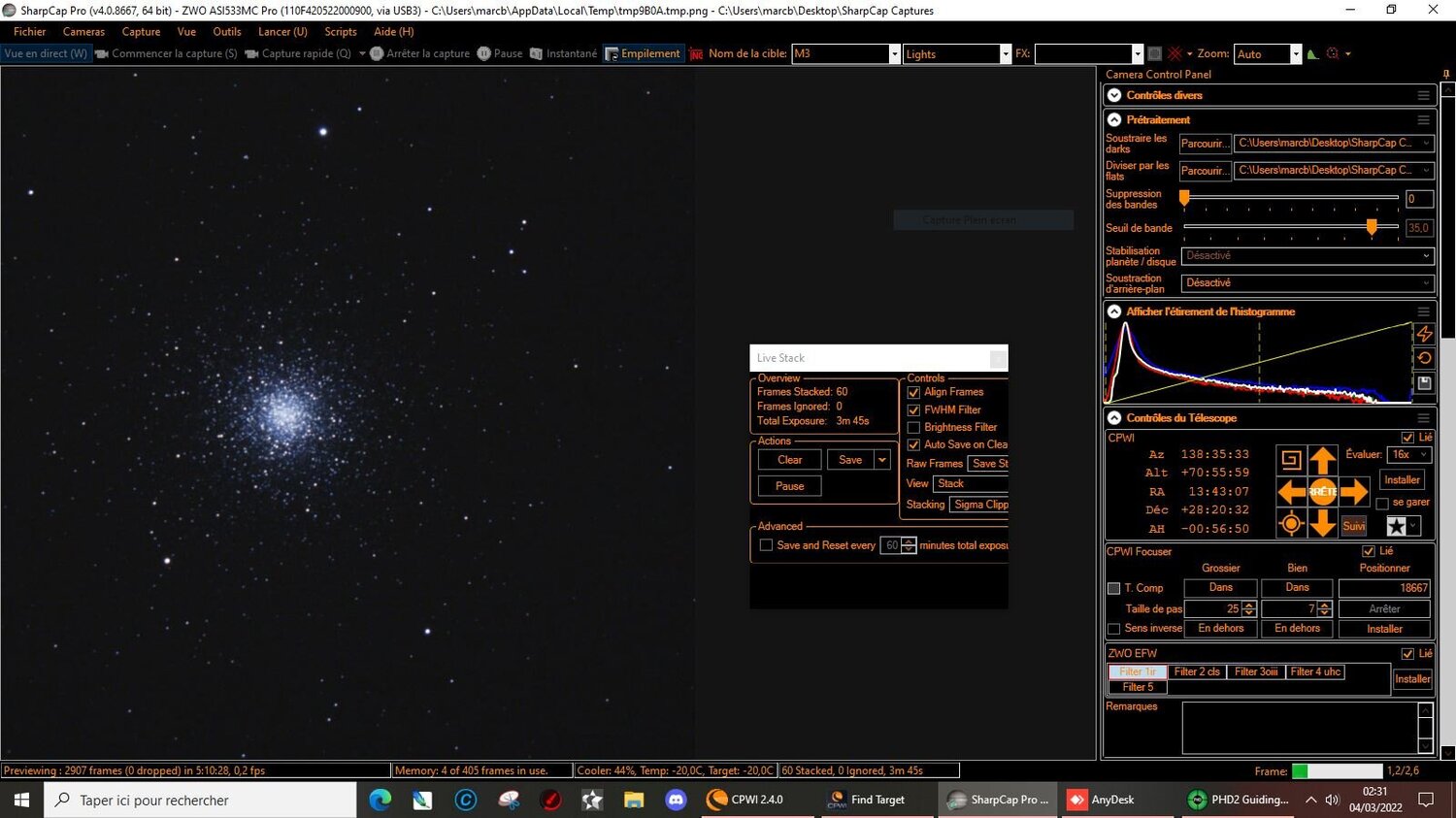
Task: Open the Prétraitement panel hamburger menu
Action: point(1423,120)
